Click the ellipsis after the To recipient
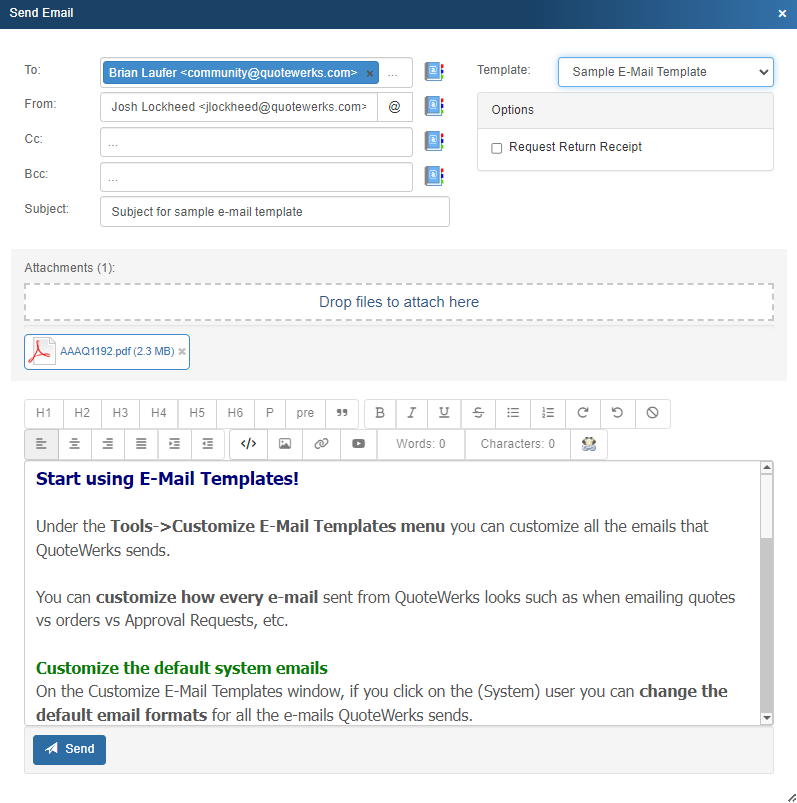The image size is (797, 803). click(x=393, y=73)
